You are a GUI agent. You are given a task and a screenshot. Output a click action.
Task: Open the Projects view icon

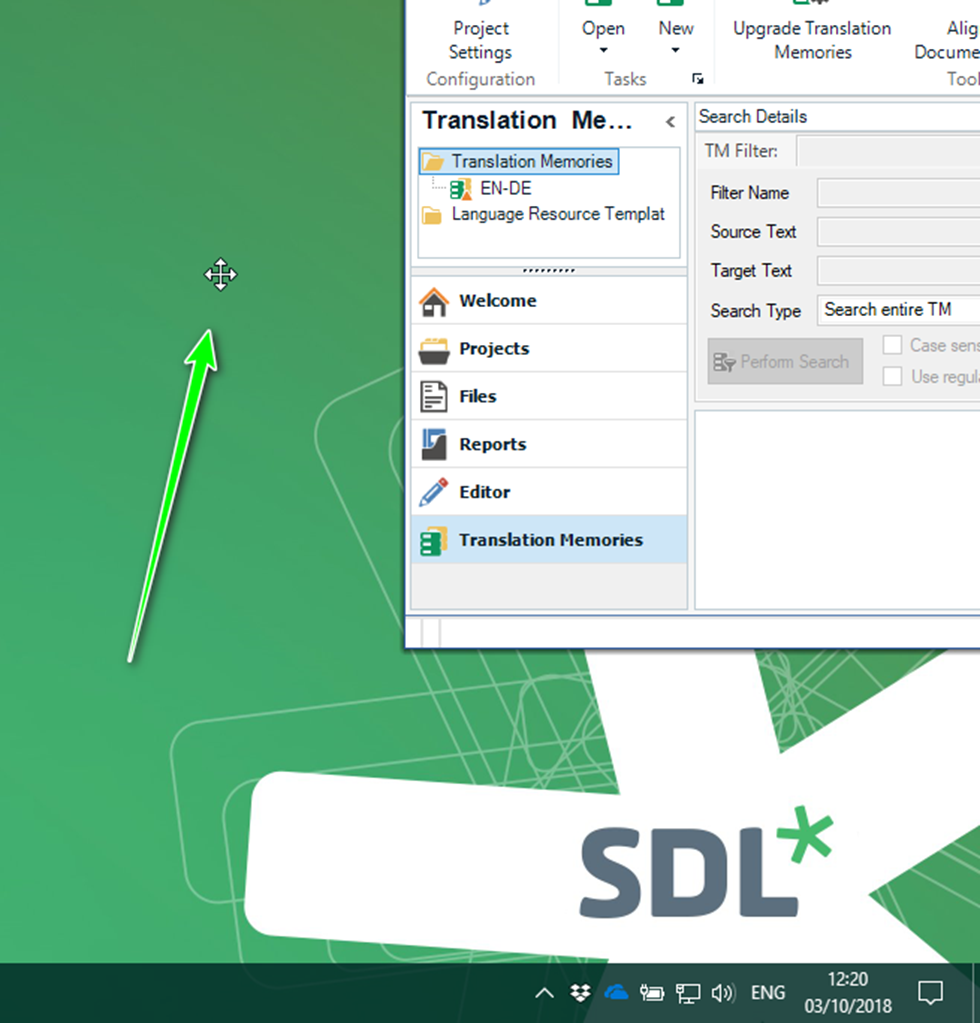click(434, 349)
